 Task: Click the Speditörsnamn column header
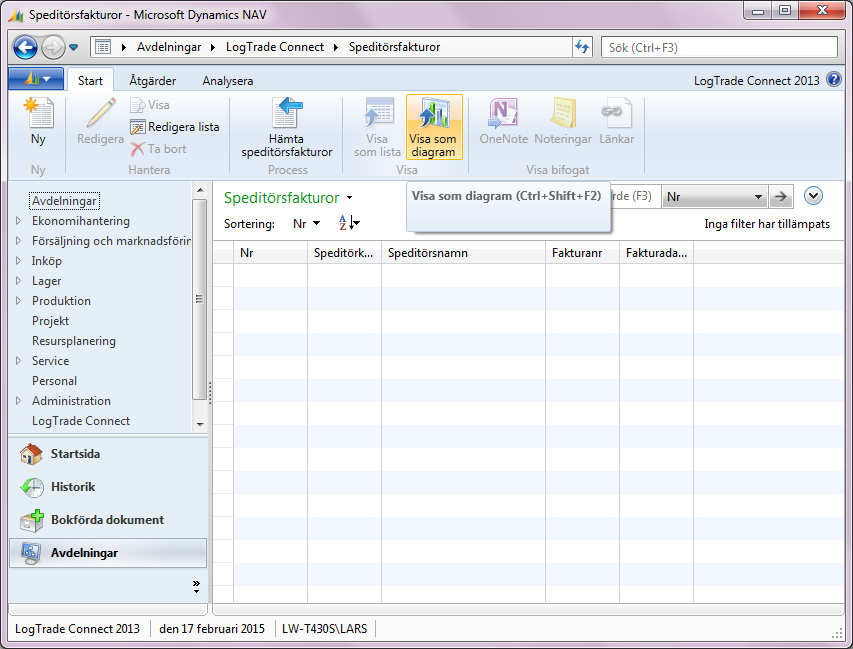[463, 253]
